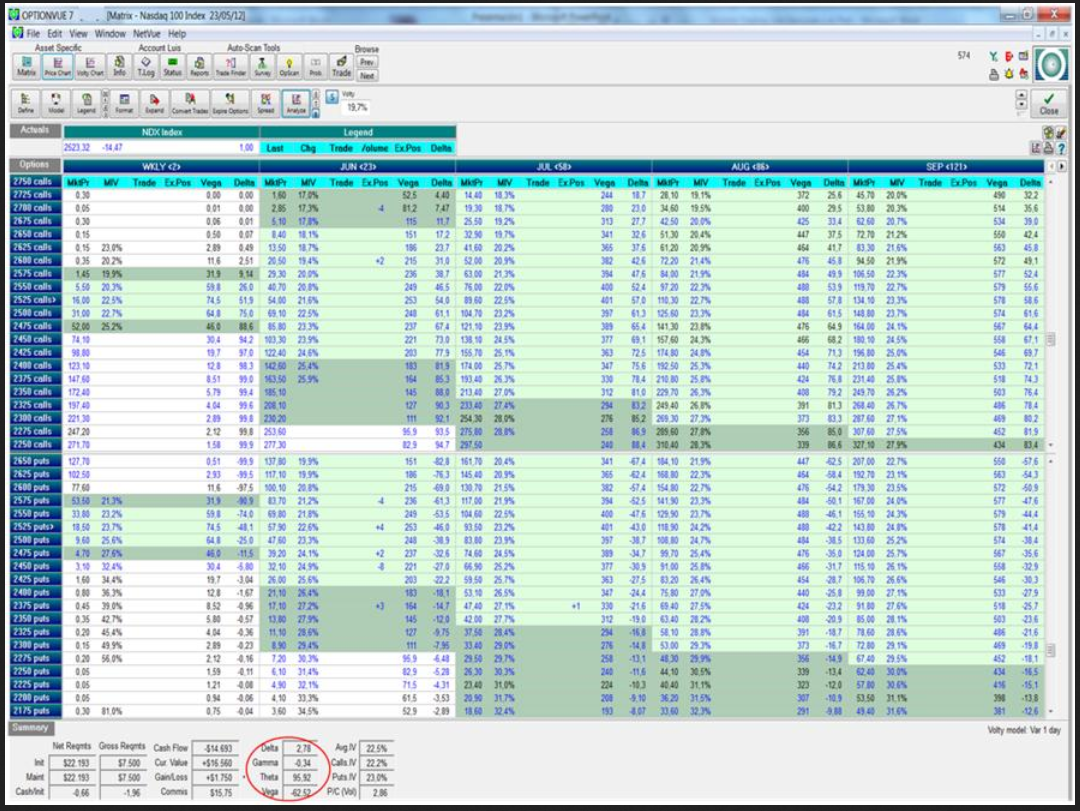Open the OpScan scanner
The image size is (1080, 811).
coord(289,66)
